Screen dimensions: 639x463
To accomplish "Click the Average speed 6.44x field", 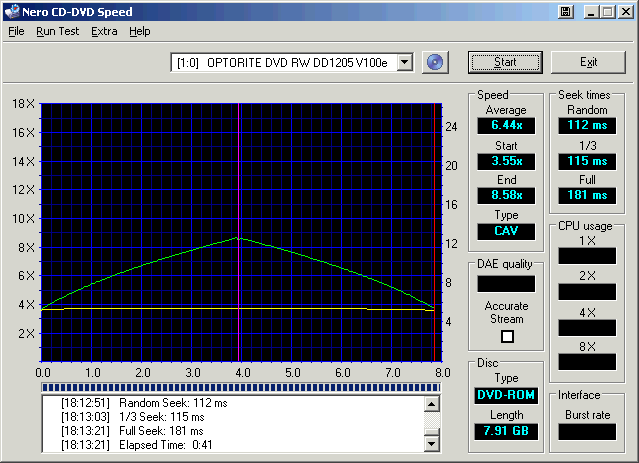I will click(506, 126).
